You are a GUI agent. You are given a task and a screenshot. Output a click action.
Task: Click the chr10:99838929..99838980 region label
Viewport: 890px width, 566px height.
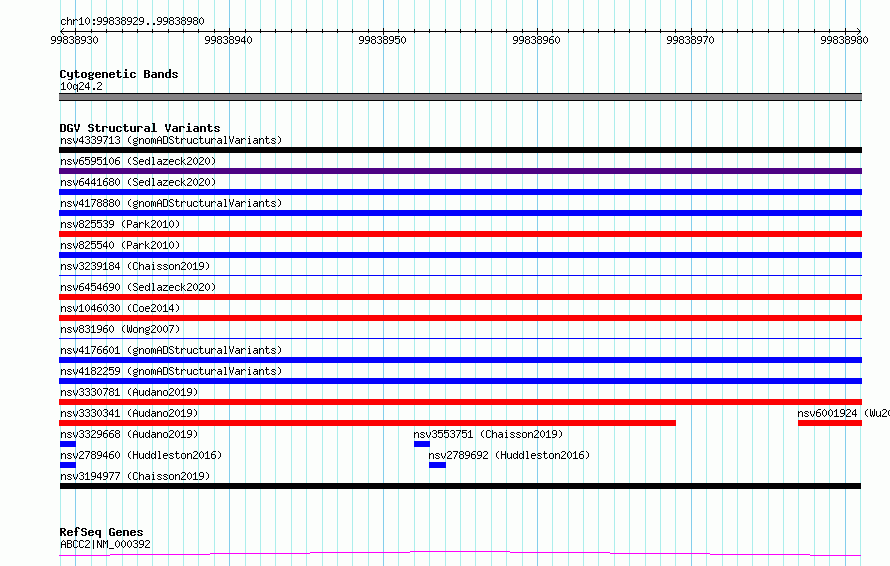pos(132,22)
